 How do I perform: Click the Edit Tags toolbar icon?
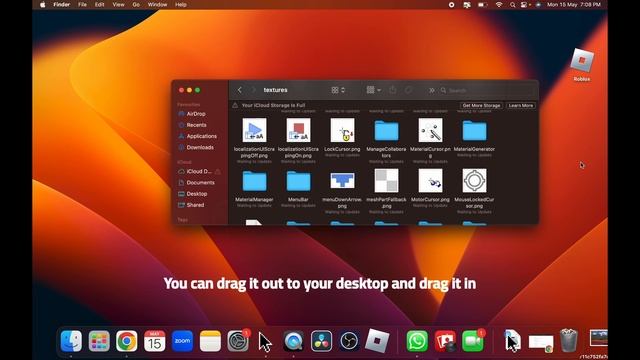coord(409,90)
